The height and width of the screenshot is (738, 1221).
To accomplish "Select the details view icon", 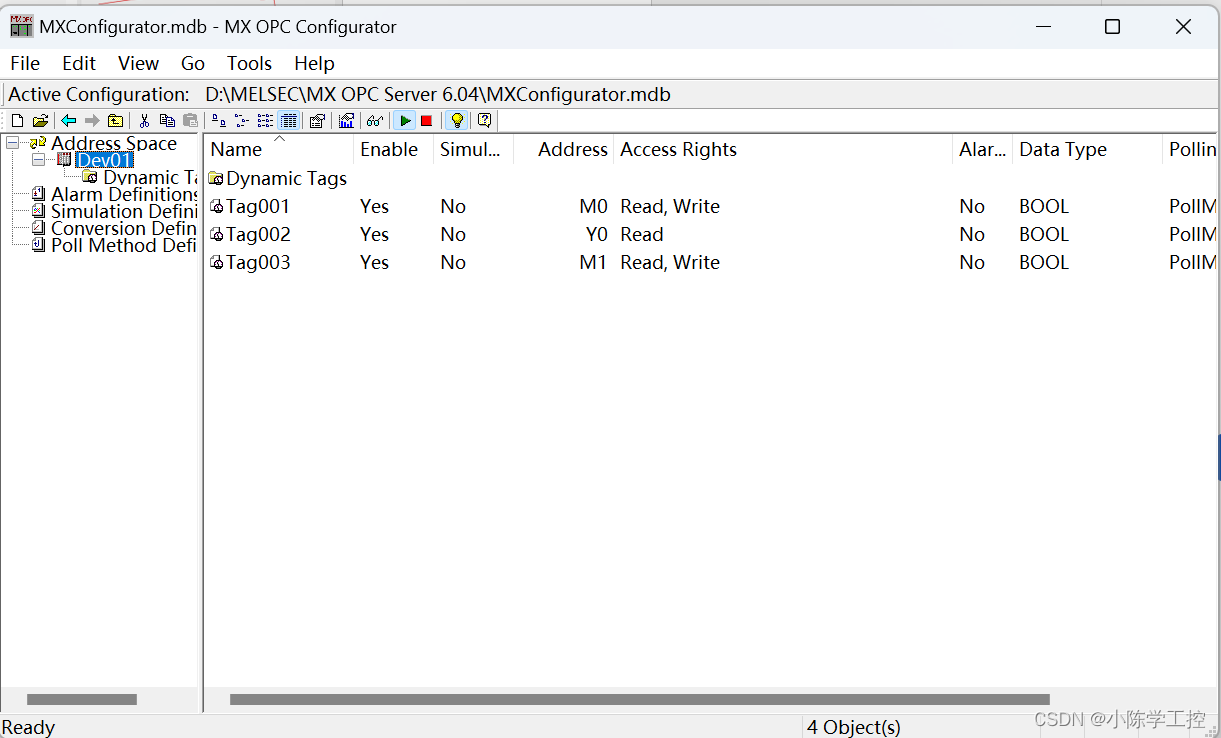I will click(x=288, y=121).
